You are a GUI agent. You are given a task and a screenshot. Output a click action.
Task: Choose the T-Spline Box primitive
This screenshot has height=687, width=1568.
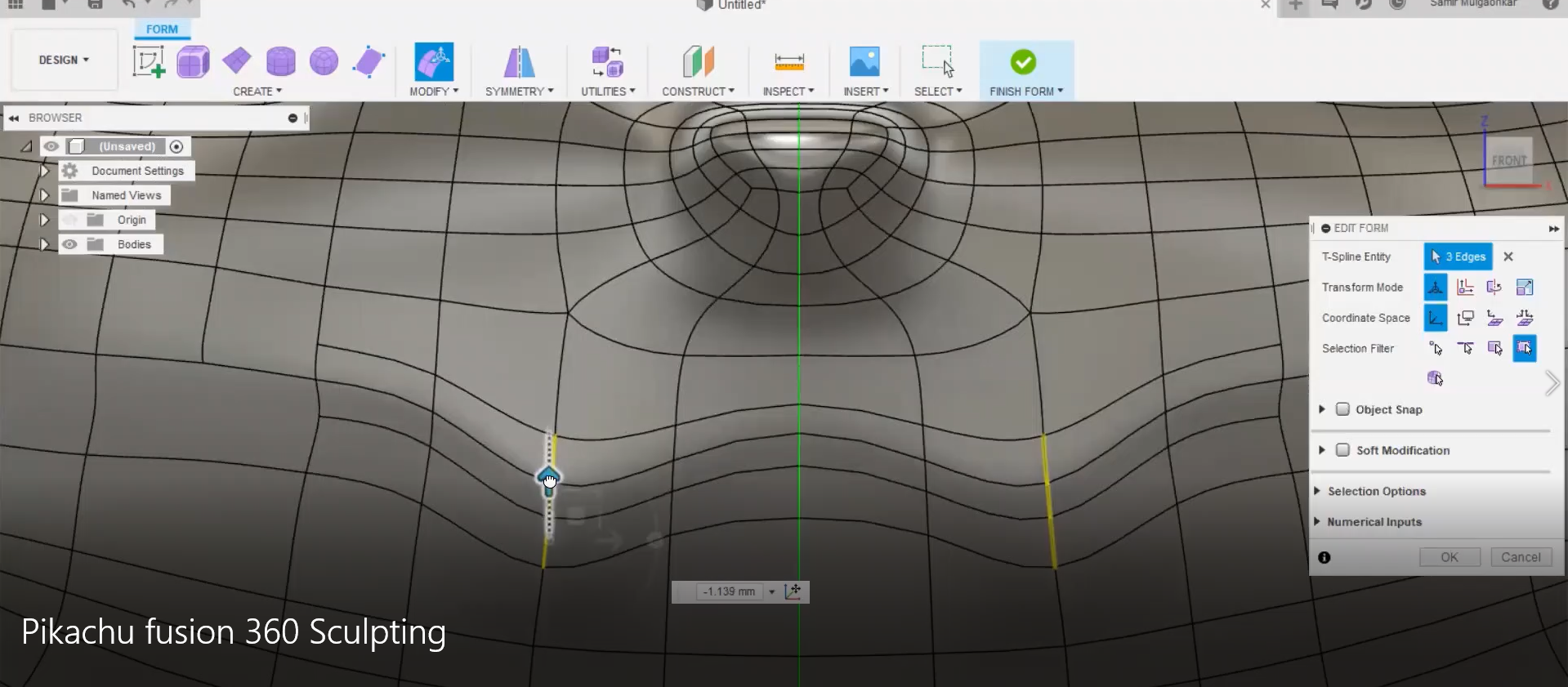(x=193, y=62)
